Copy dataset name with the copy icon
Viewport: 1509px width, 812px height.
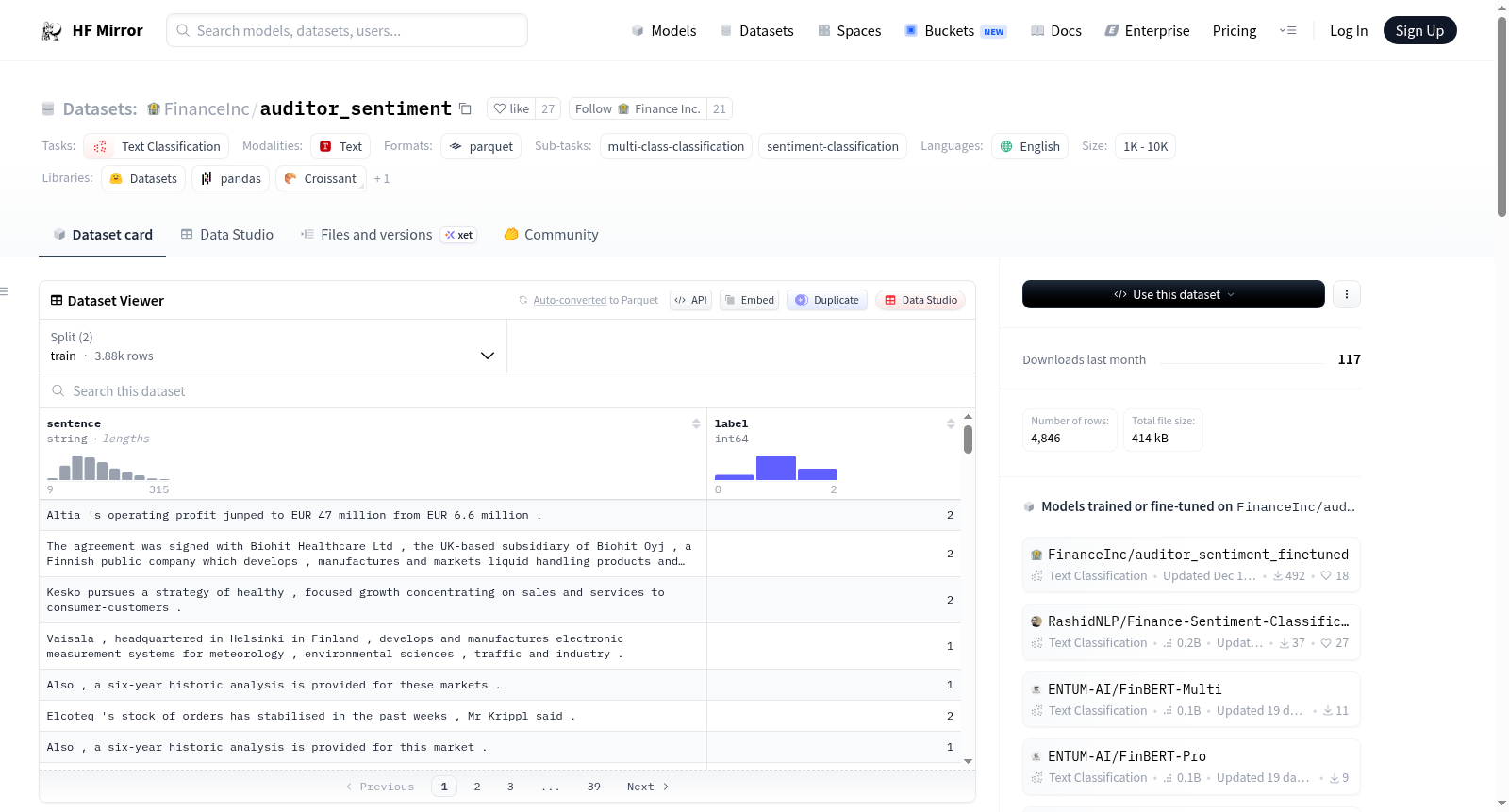click(465, 108)
